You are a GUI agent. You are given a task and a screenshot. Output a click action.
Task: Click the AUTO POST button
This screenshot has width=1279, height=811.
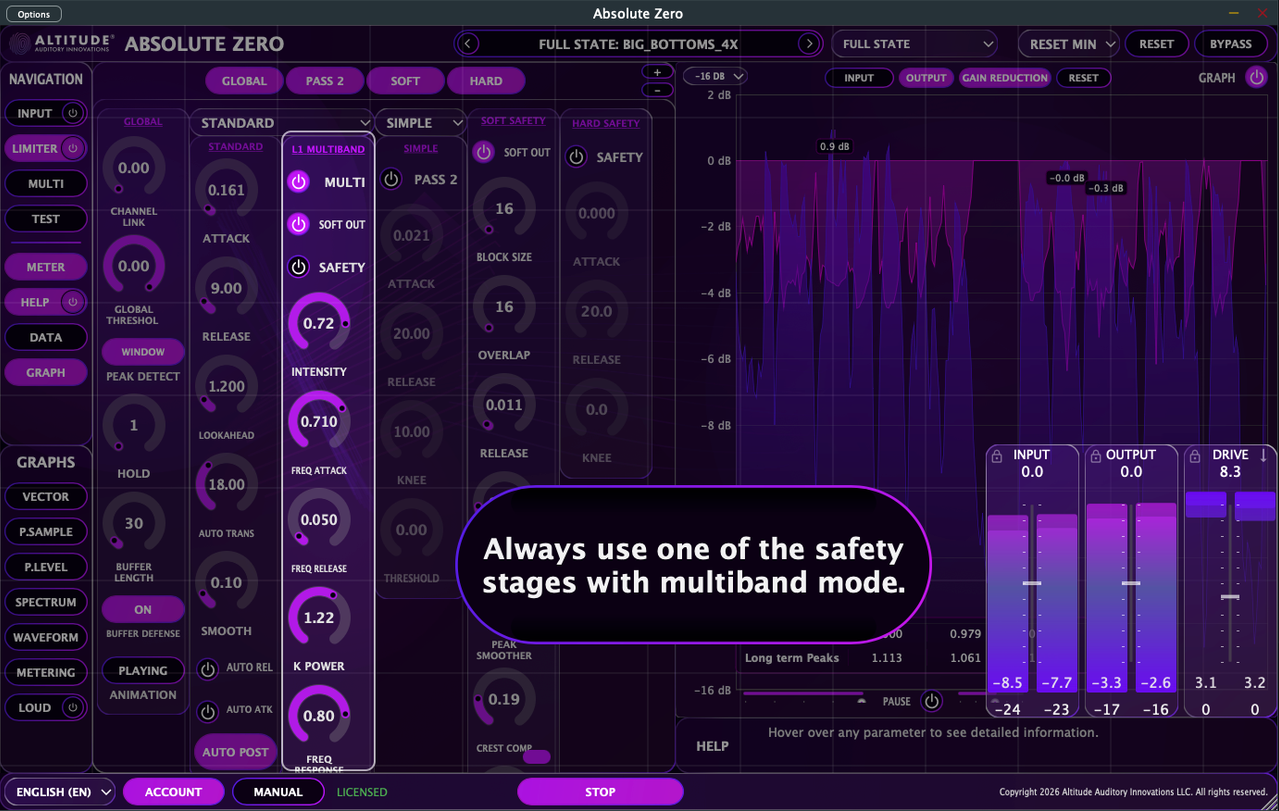(235, 752)
